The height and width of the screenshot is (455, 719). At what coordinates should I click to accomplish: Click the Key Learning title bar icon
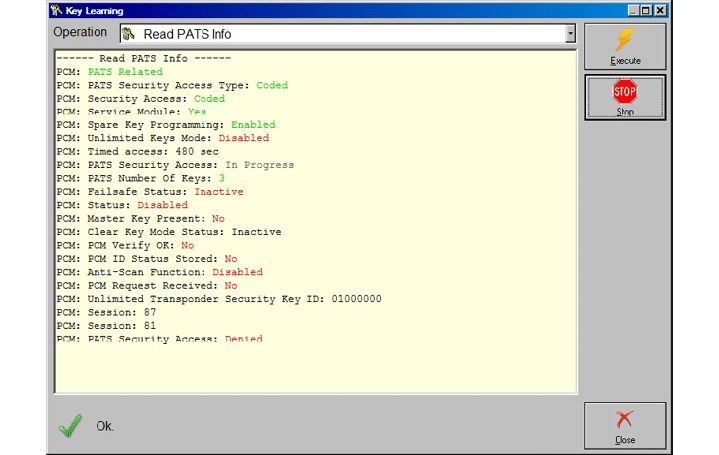pyautogui.click(x=56, y=10)
